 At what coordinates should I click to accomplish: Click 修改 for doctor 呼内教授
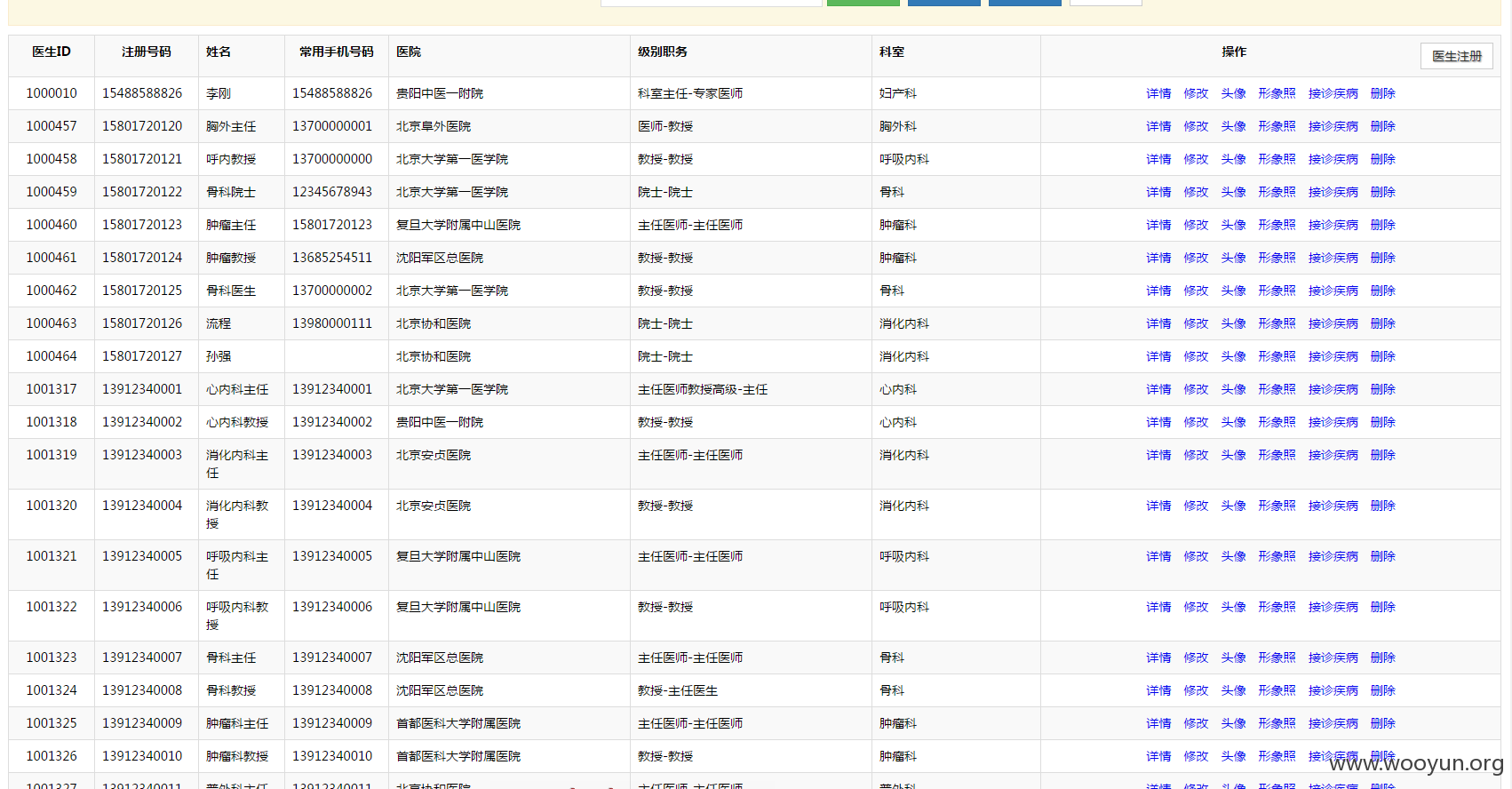pyautogui.click(x=1196, y=159)
